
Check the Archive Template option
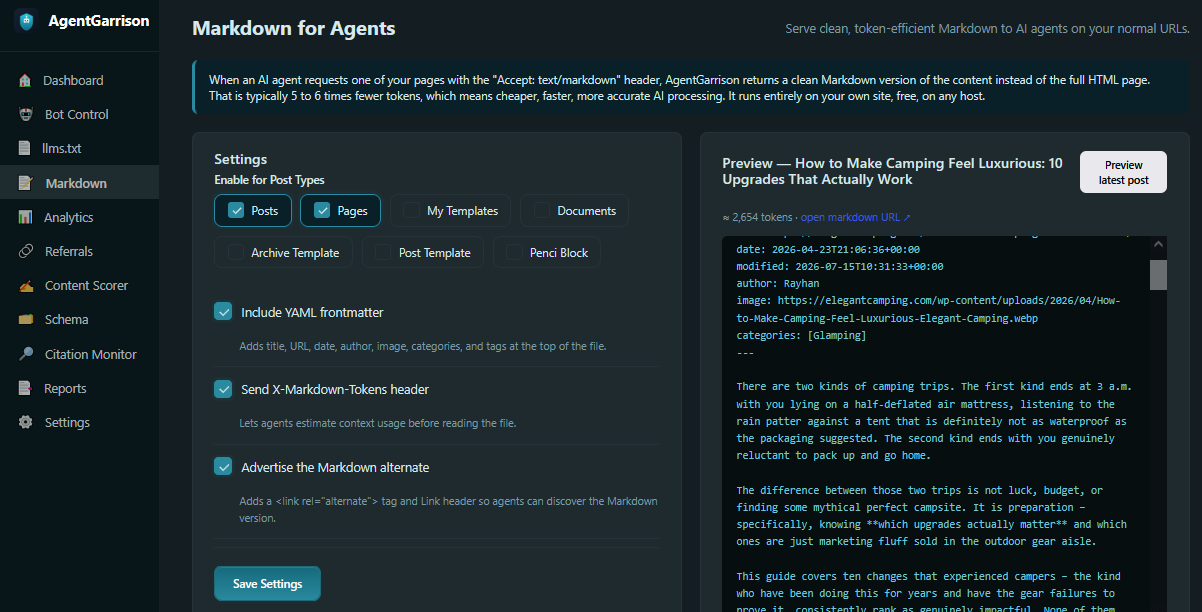pos(236,252)
